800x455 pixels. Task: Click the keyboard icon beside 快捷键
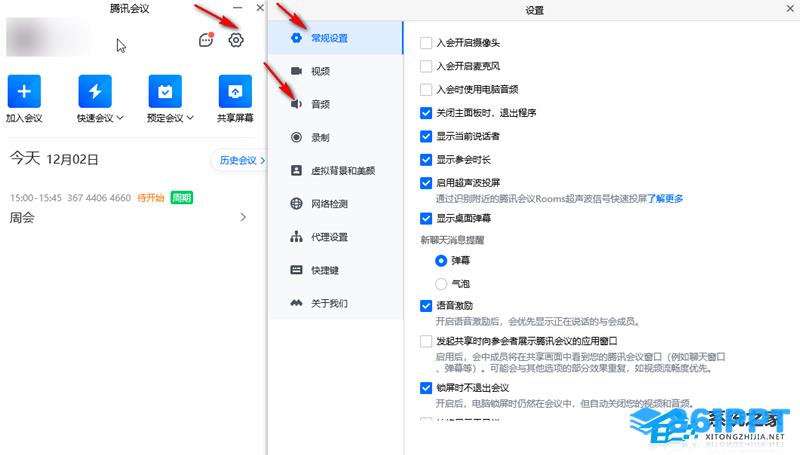pyautogui.click(x=296, y=270)
